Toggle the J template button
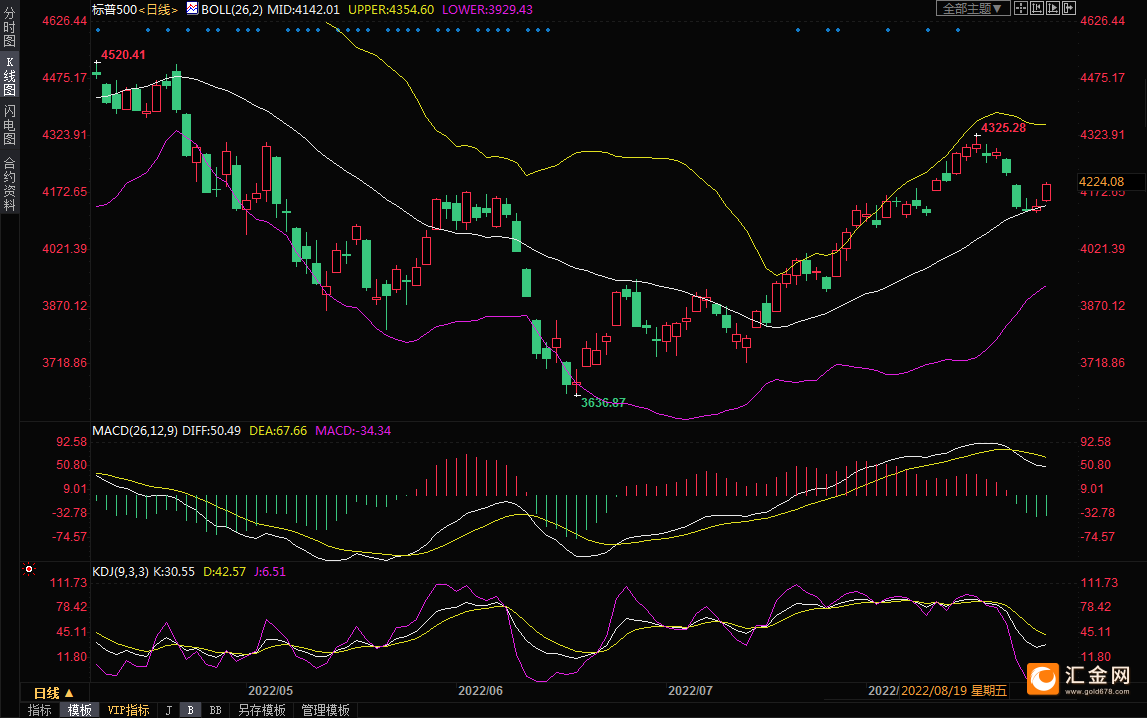The image size is (1147, 718). point(168,710)
